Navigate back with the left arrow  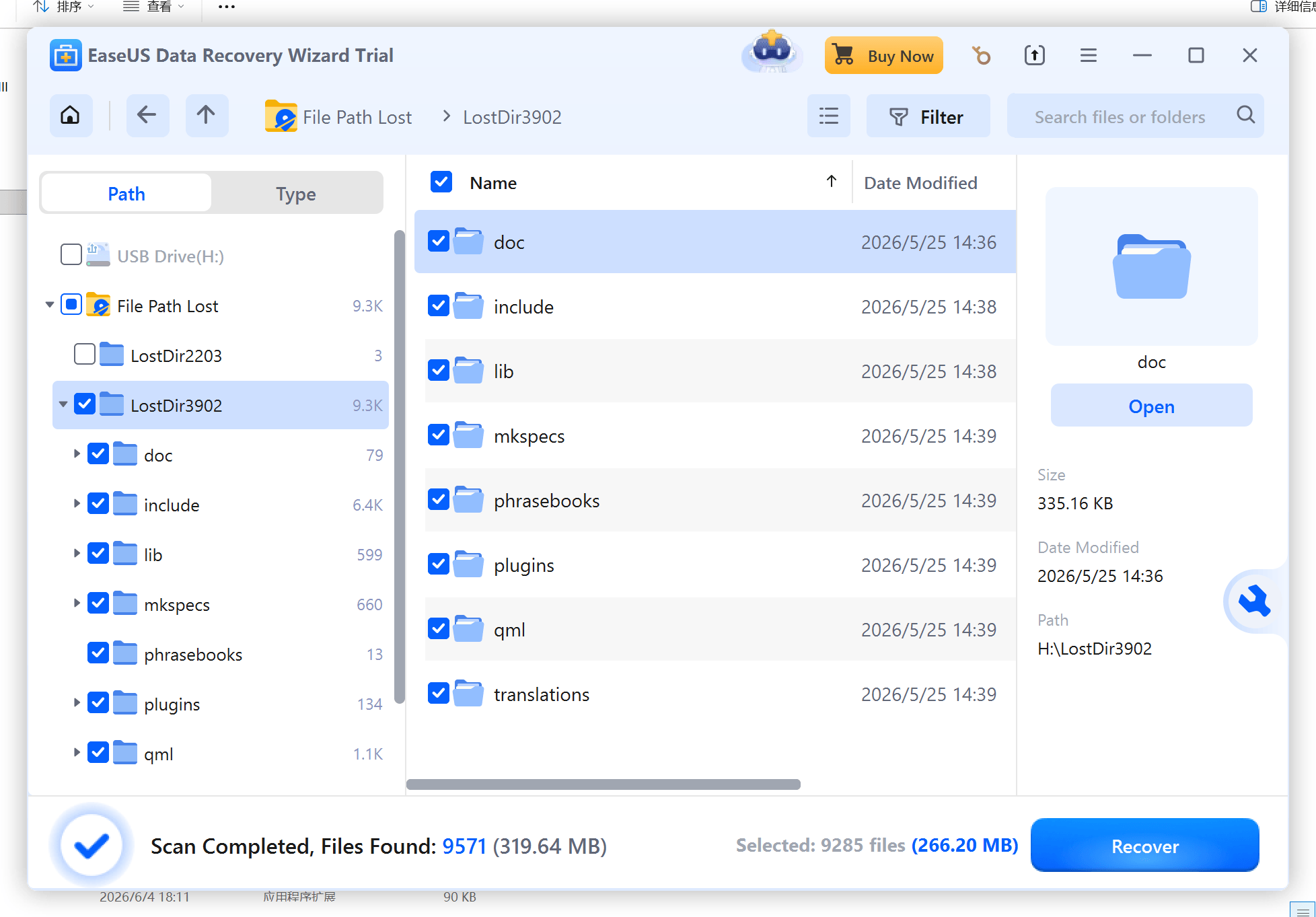click(147, 116)
